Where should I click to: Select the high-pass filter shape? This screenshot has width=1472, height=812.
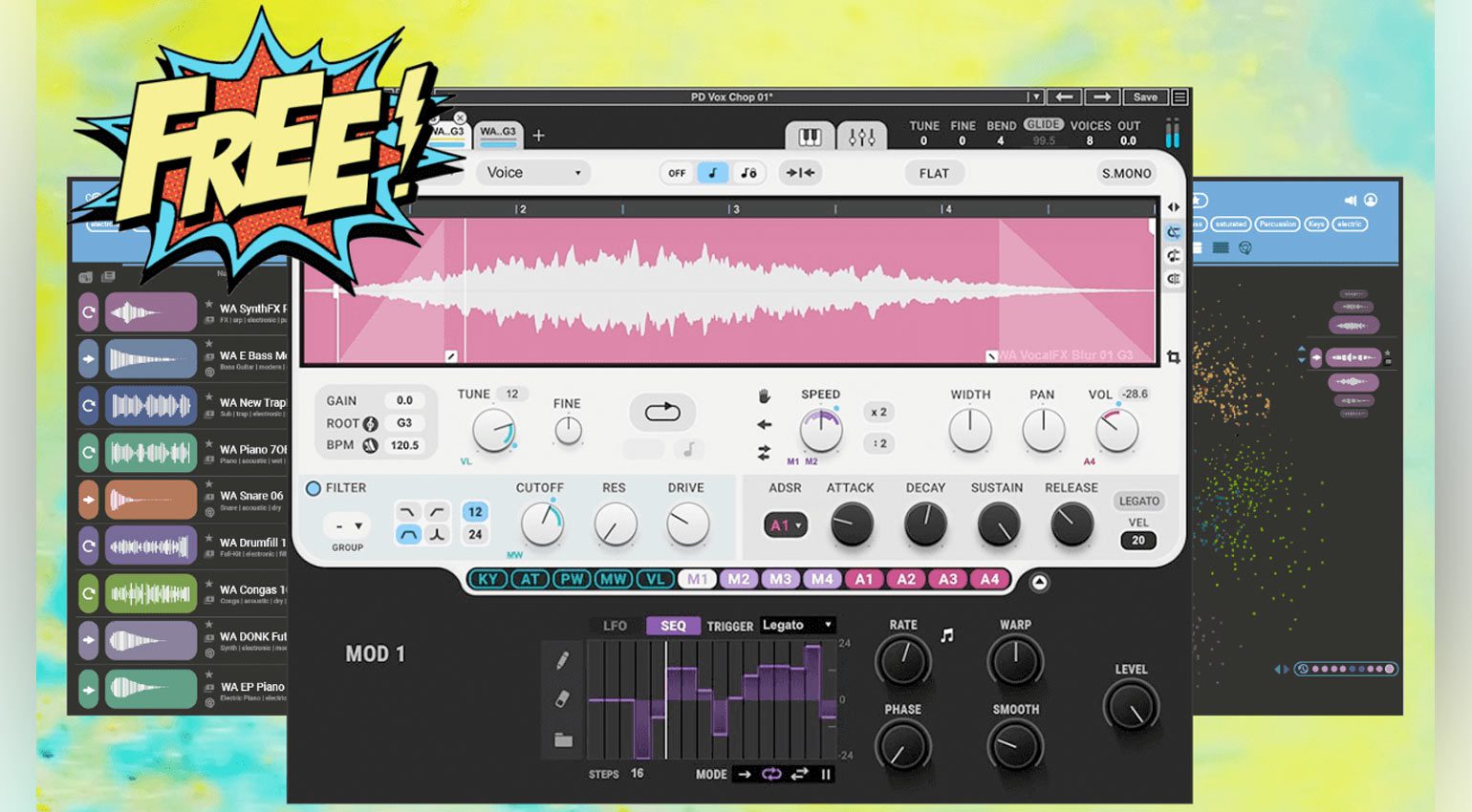tap(437, 512)
